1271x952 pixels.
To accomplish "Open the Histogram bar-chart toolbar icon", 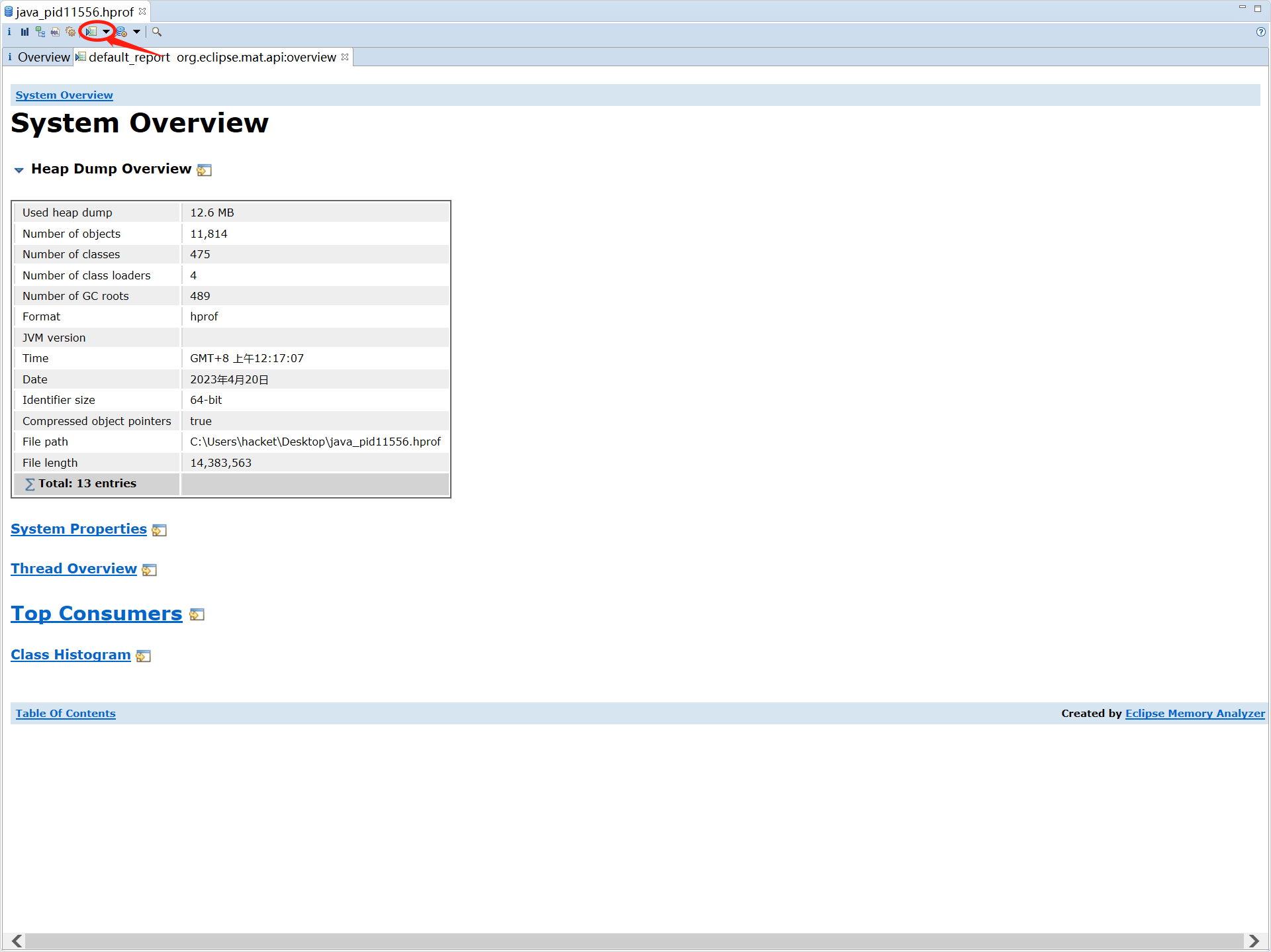I will pos(24,32).
